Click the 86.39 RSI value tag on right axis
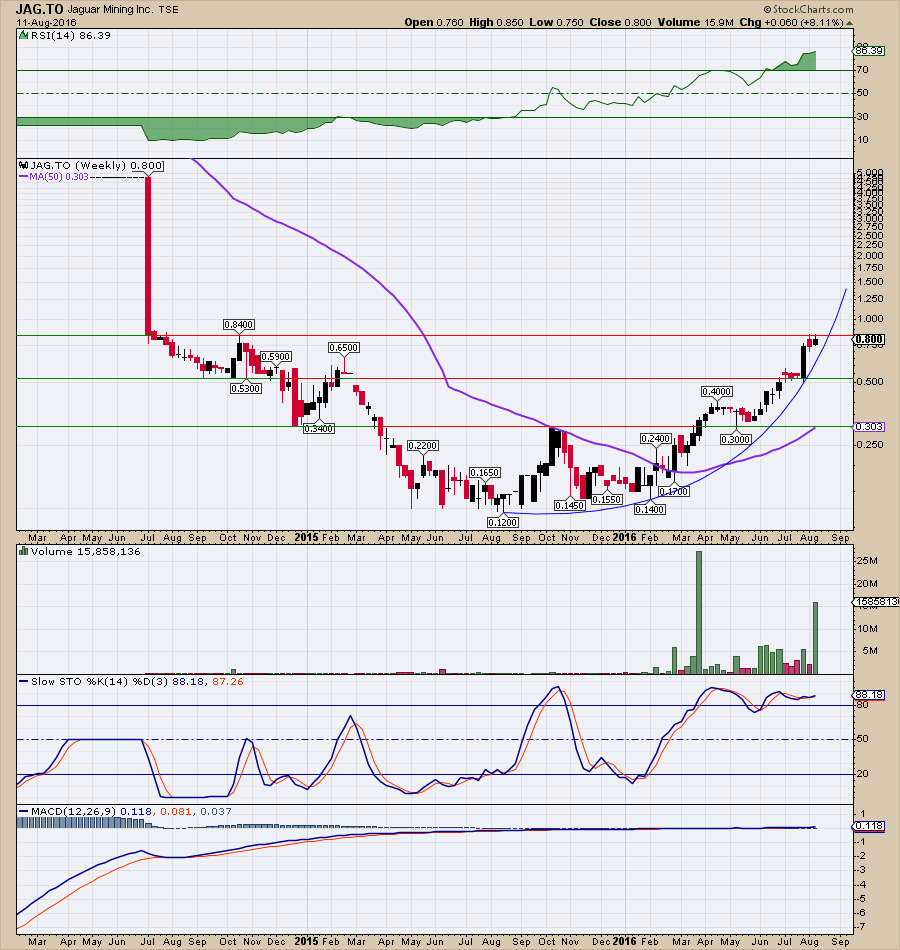The image size is (900, 950). (x=869, y=51)
